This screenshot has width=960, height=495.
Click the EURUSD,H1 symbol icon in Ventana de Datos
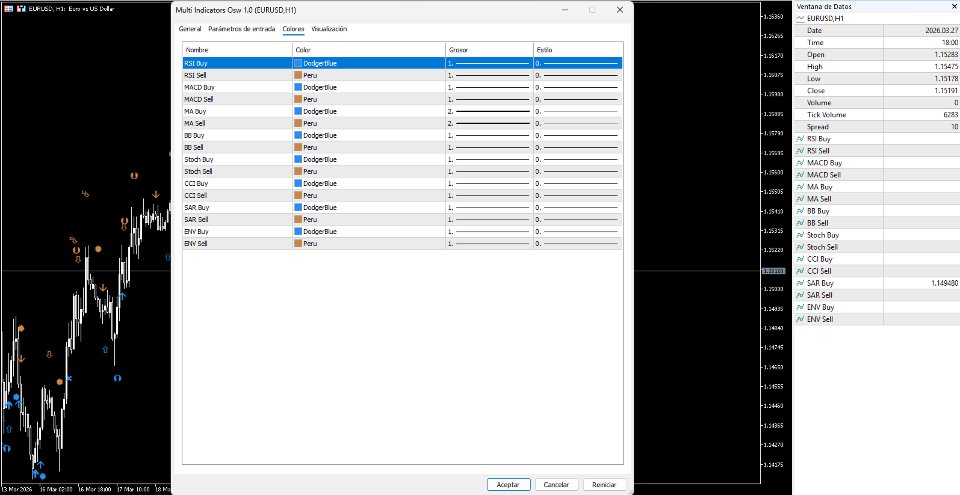coord(800,18)
